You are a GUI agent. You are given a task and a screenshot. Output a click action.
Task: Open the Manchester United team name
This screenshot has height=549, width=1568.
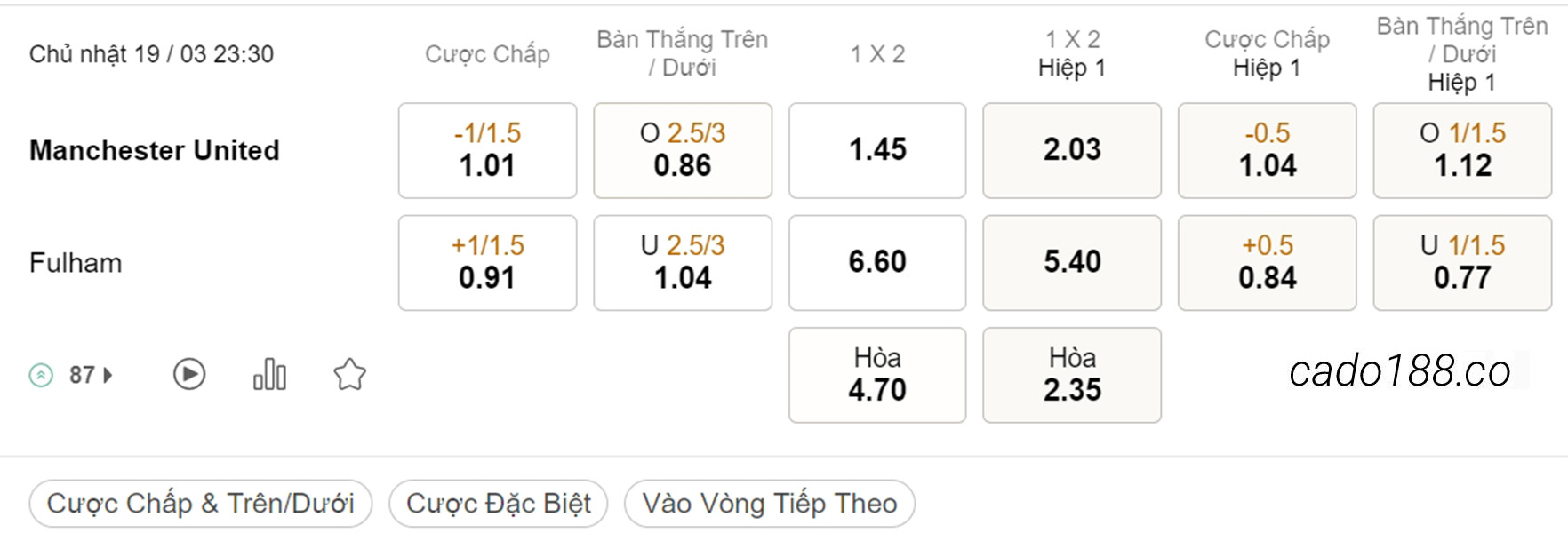pos(155,150)
